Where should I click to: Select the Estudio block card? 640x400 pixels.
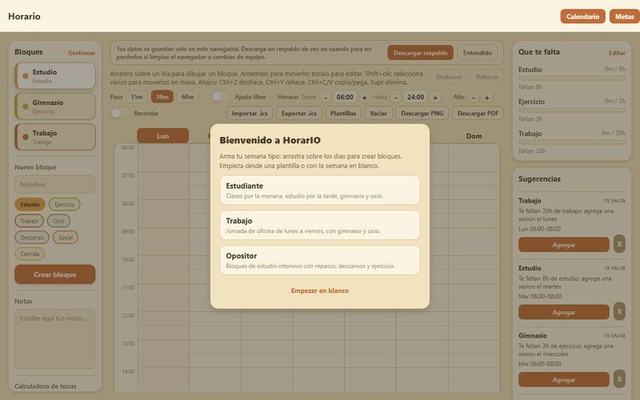[x=55, y=76]
